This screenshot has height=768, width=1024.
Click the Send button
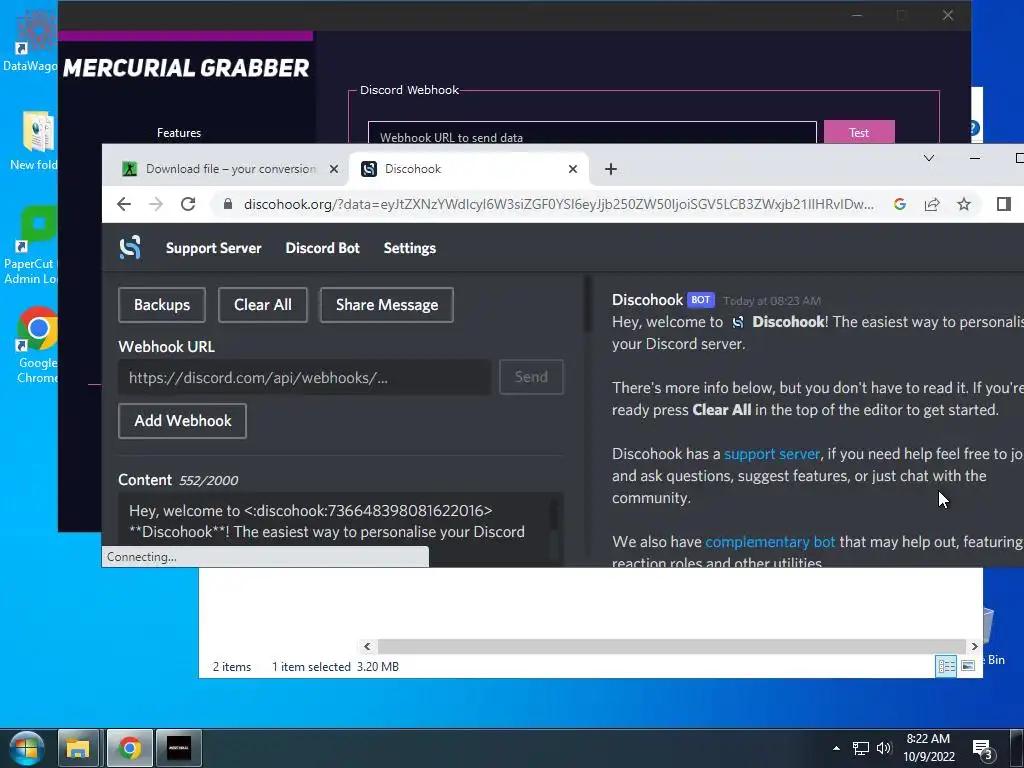[531, 377]
